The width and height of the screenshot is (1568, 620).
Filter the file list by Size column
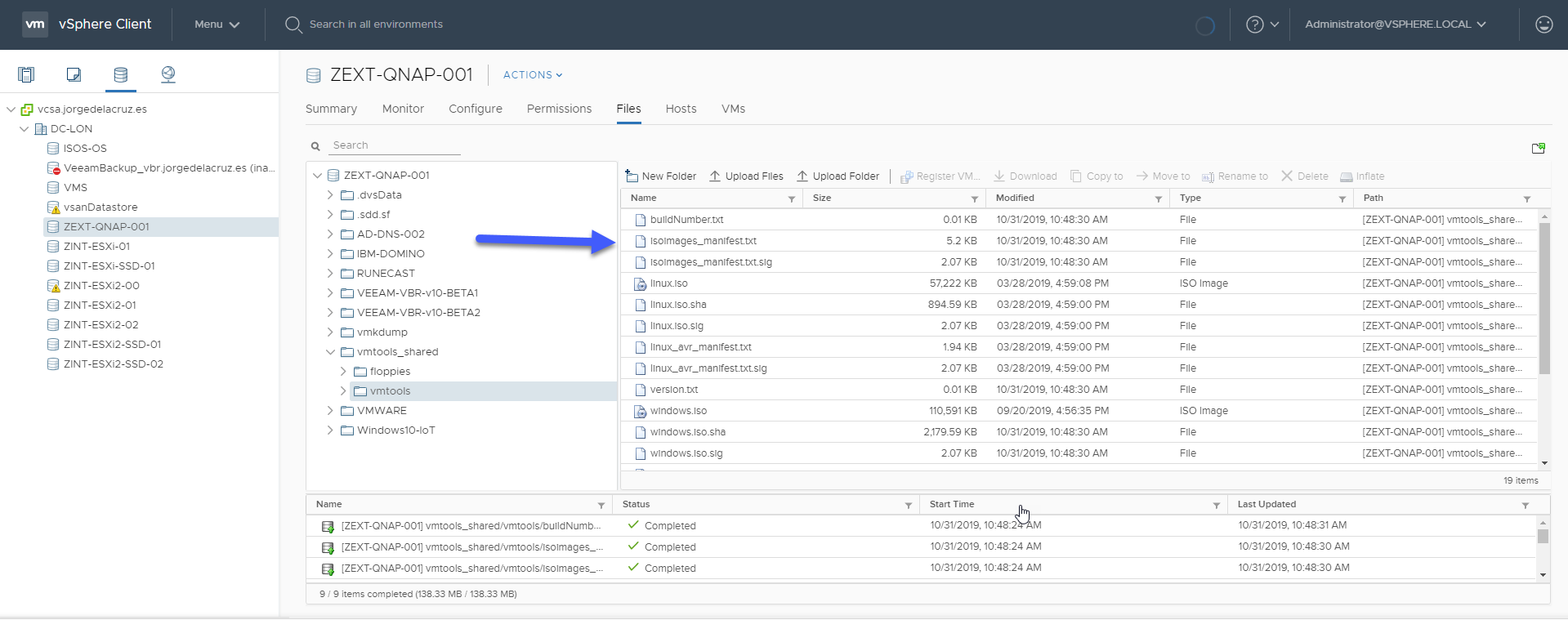point(975,198)
